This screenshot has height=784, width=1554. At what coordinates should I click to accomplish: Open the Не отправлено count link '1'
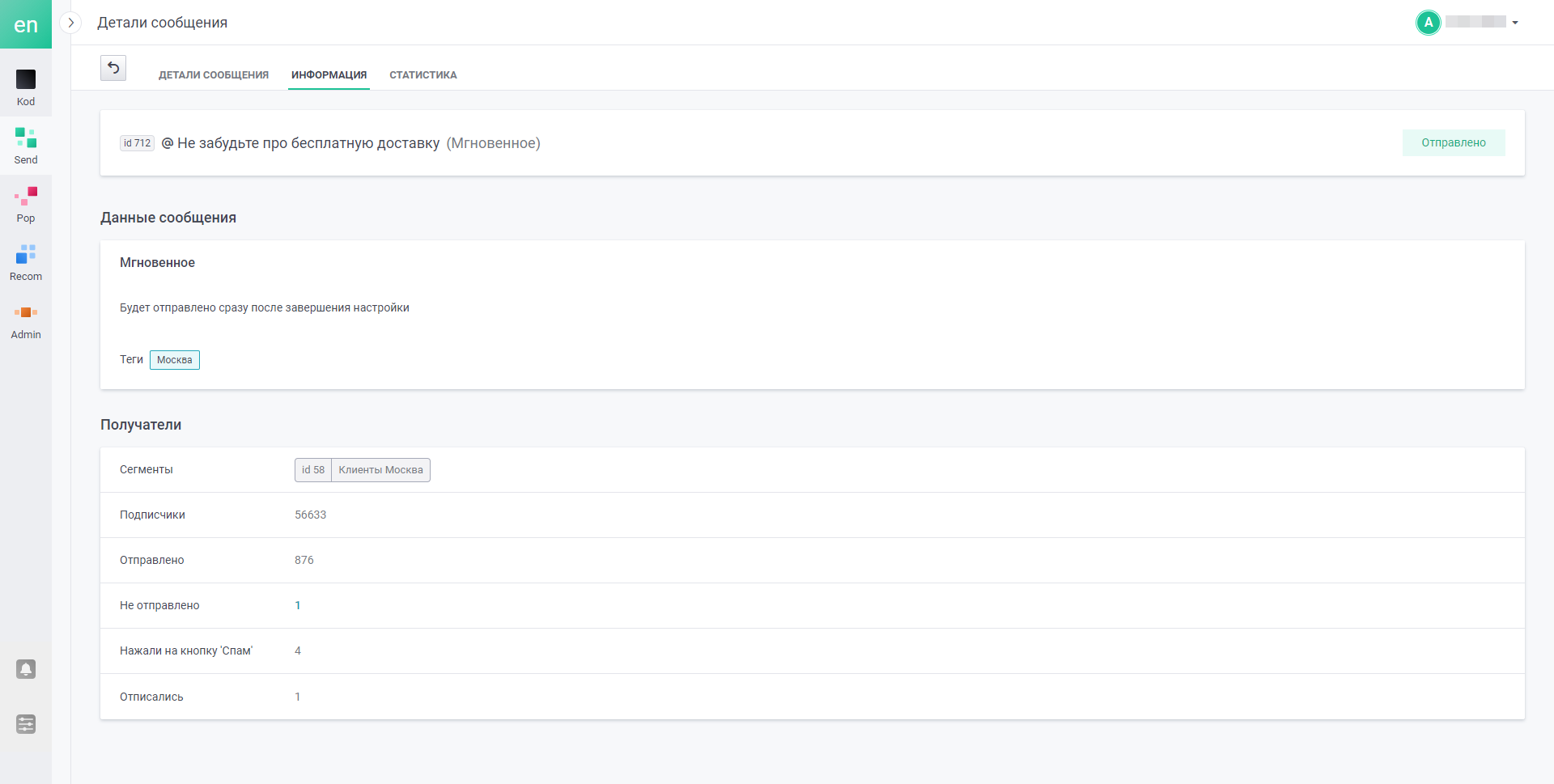coord(298,605)
